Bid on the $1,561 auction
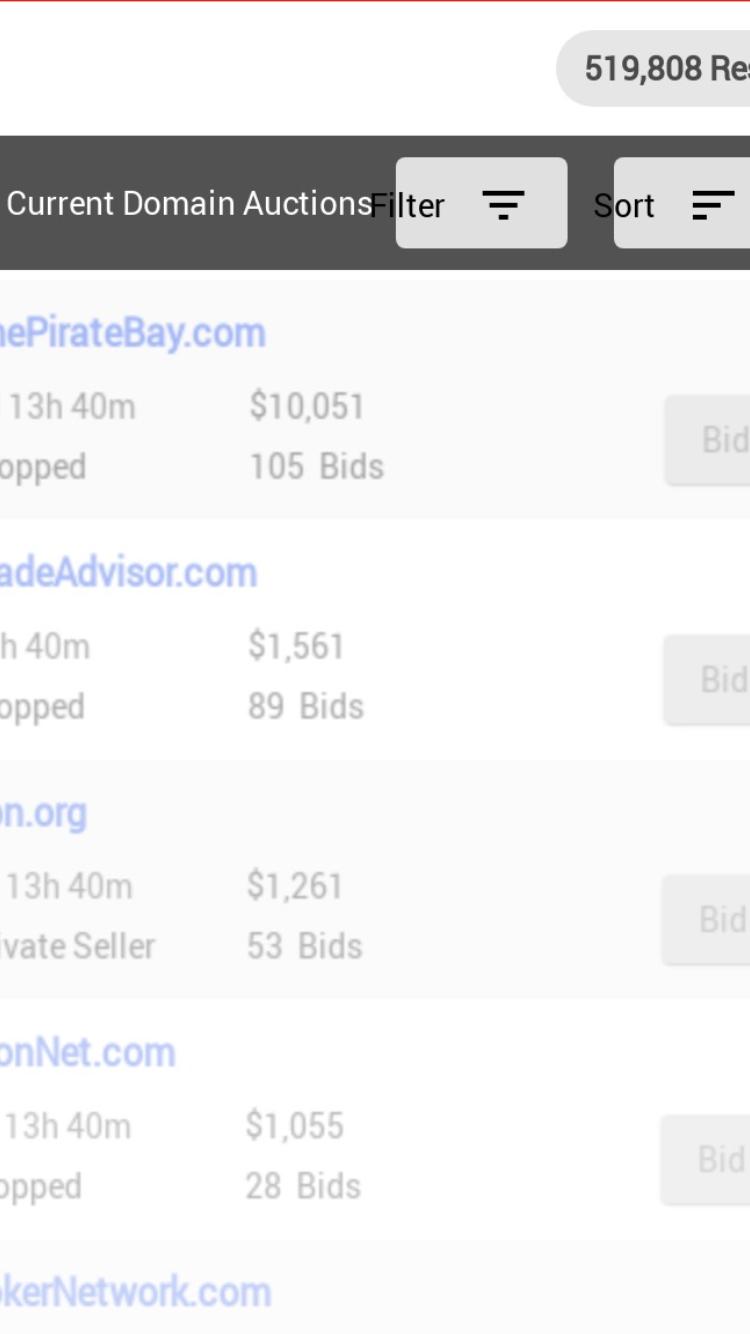This screenshot has width=750, height=1334. (x=707, y=680)
